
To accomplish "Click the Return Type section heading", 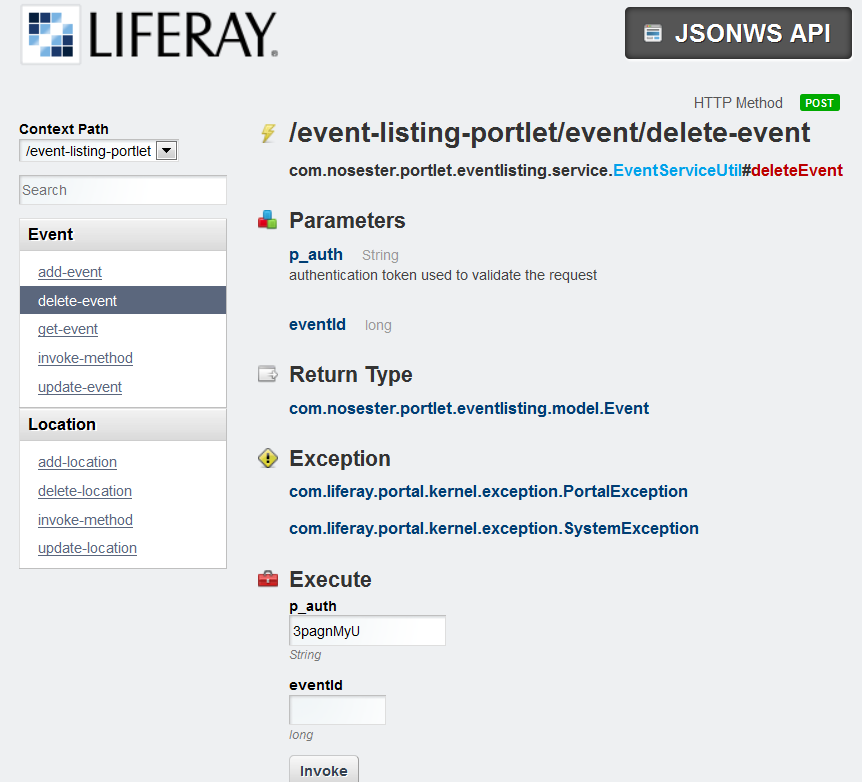I will 351,375.
